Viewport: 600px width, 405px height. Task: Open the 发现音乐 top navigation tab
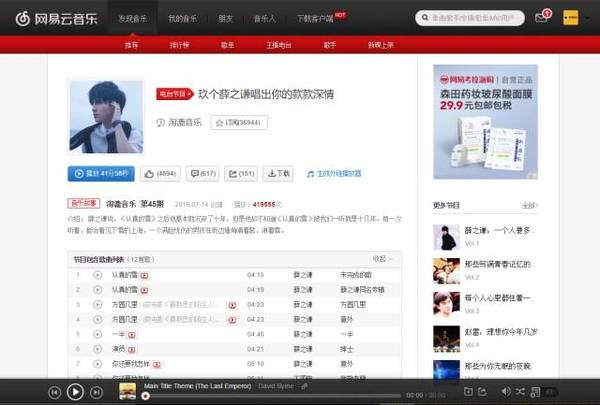[x=132, y=18]
